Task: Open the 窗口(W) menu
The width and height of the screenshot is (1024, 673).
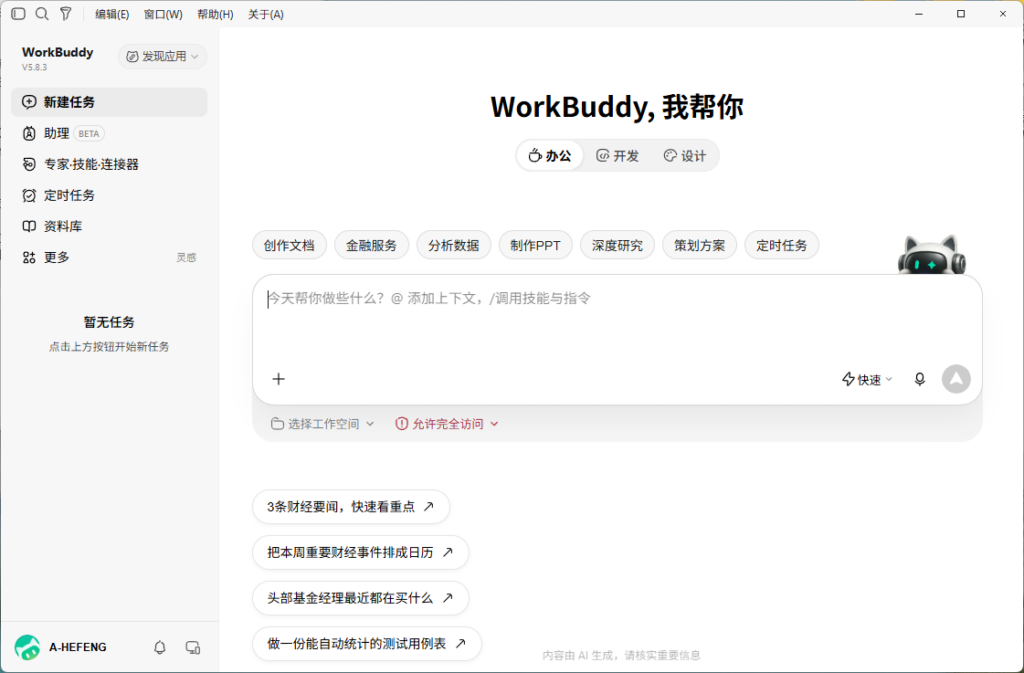Action: tap(163, 14)
